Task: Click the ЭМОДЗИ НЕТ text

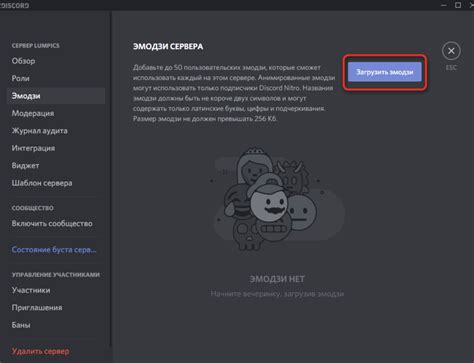Action: click(277, 279)
